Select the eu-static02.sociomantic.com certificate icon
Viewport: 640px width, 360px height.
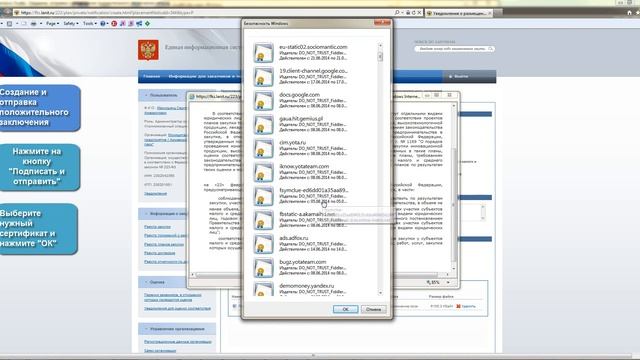263,53
